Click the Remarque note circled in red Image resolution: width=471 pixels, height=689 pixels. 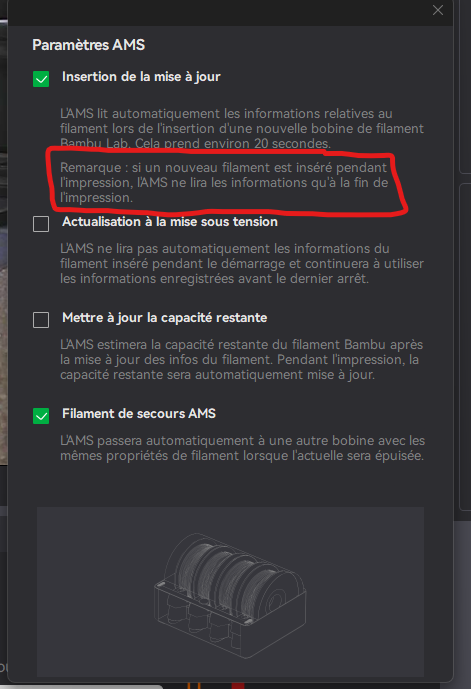coord(224,182)
